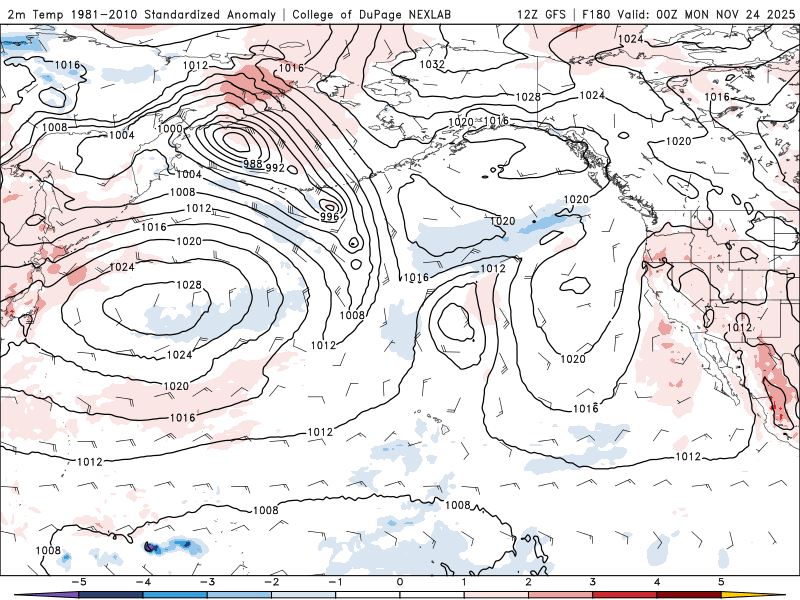Click the 'College of DuPage NEXLAB' header text
This screenshot has width=800, height=600.
point(371,14)
